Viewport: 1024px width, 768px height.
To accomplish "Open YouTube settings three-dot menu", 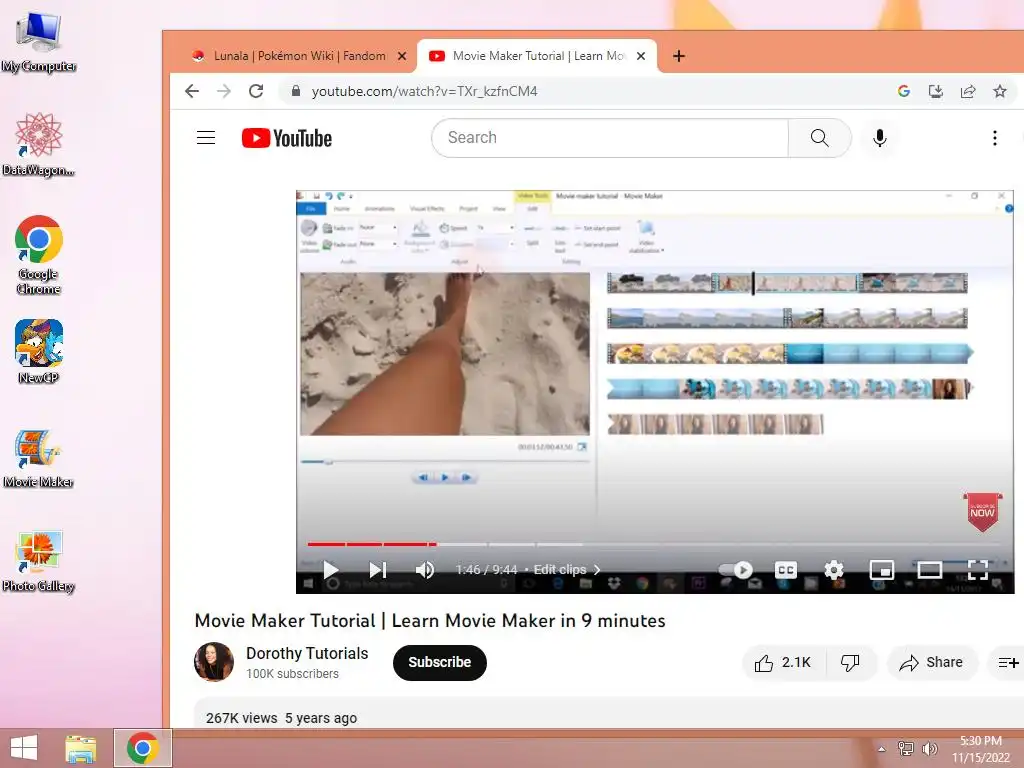I will 994,138.
